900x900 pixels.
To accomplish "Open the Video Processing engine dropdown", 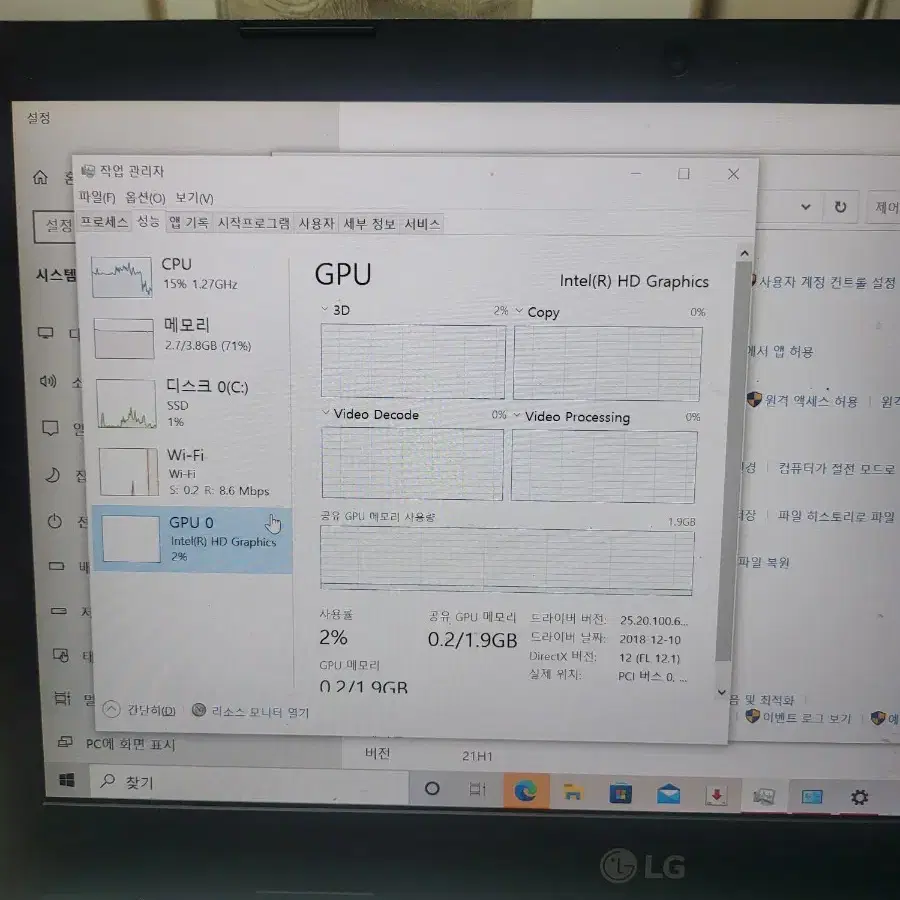I will [x=517, y=415].
